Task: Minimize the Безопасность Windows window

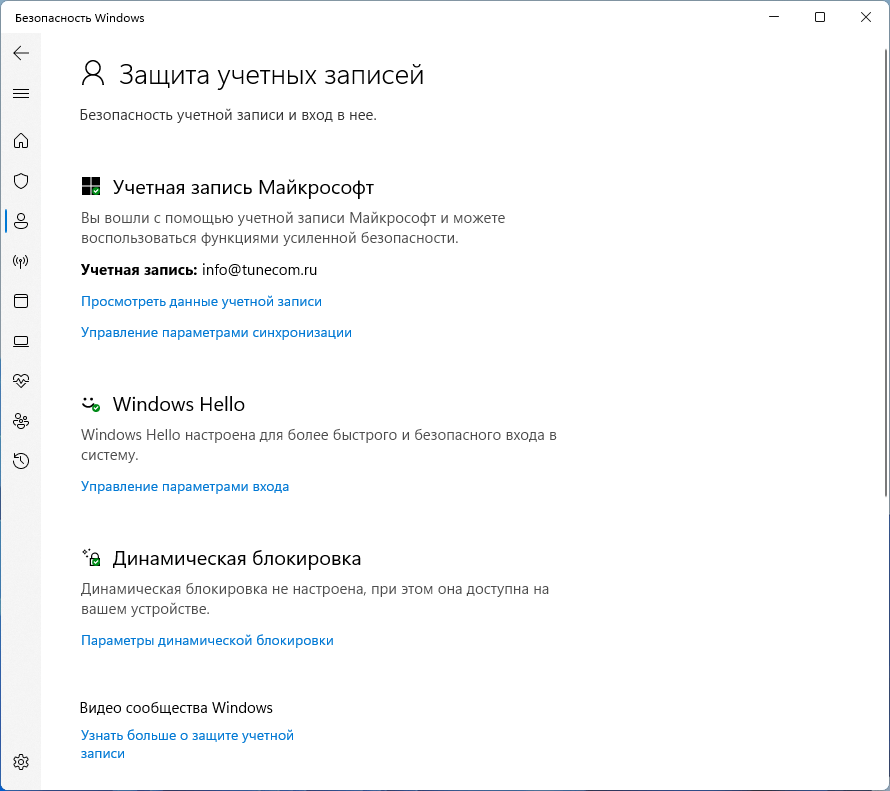Action: pos(774,17)
